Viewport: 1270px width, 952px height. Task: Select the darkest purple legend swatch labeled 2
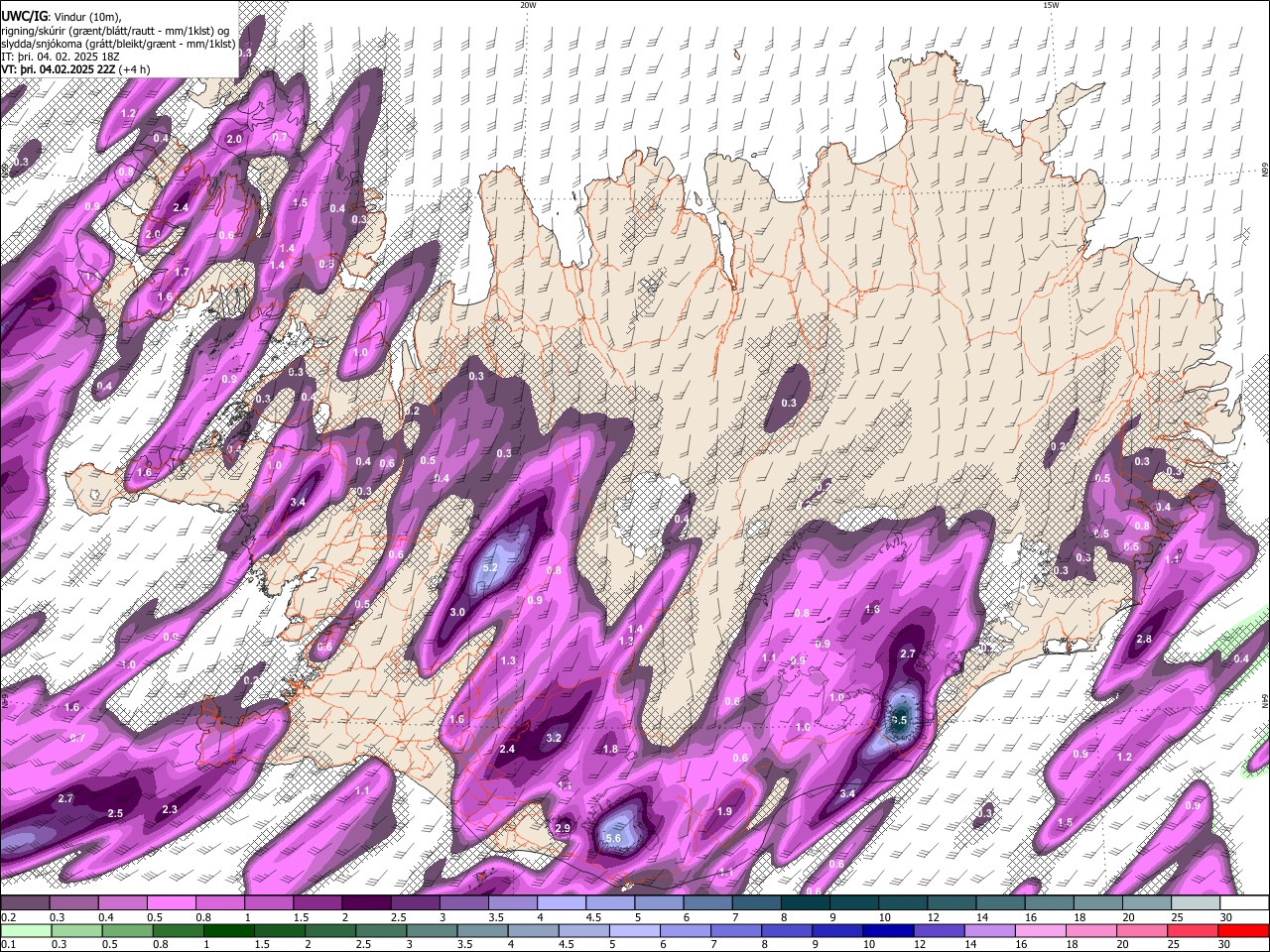(x=366, y=903)
